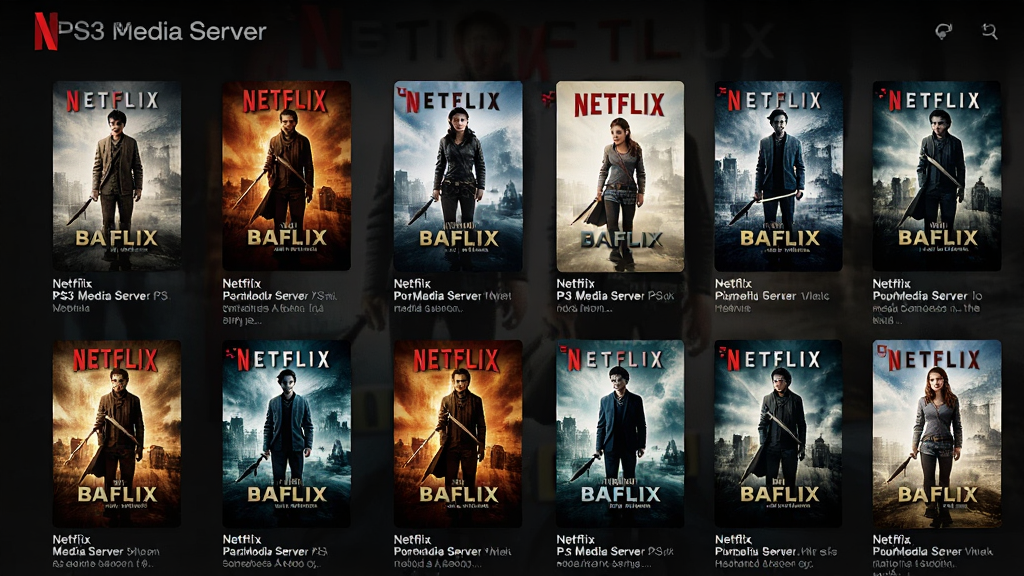Image resolution: width=1024 pixels, height=576 pixels.
Task: Open cream-background poster of woman in gray shirt
Action: pos(620,176)
